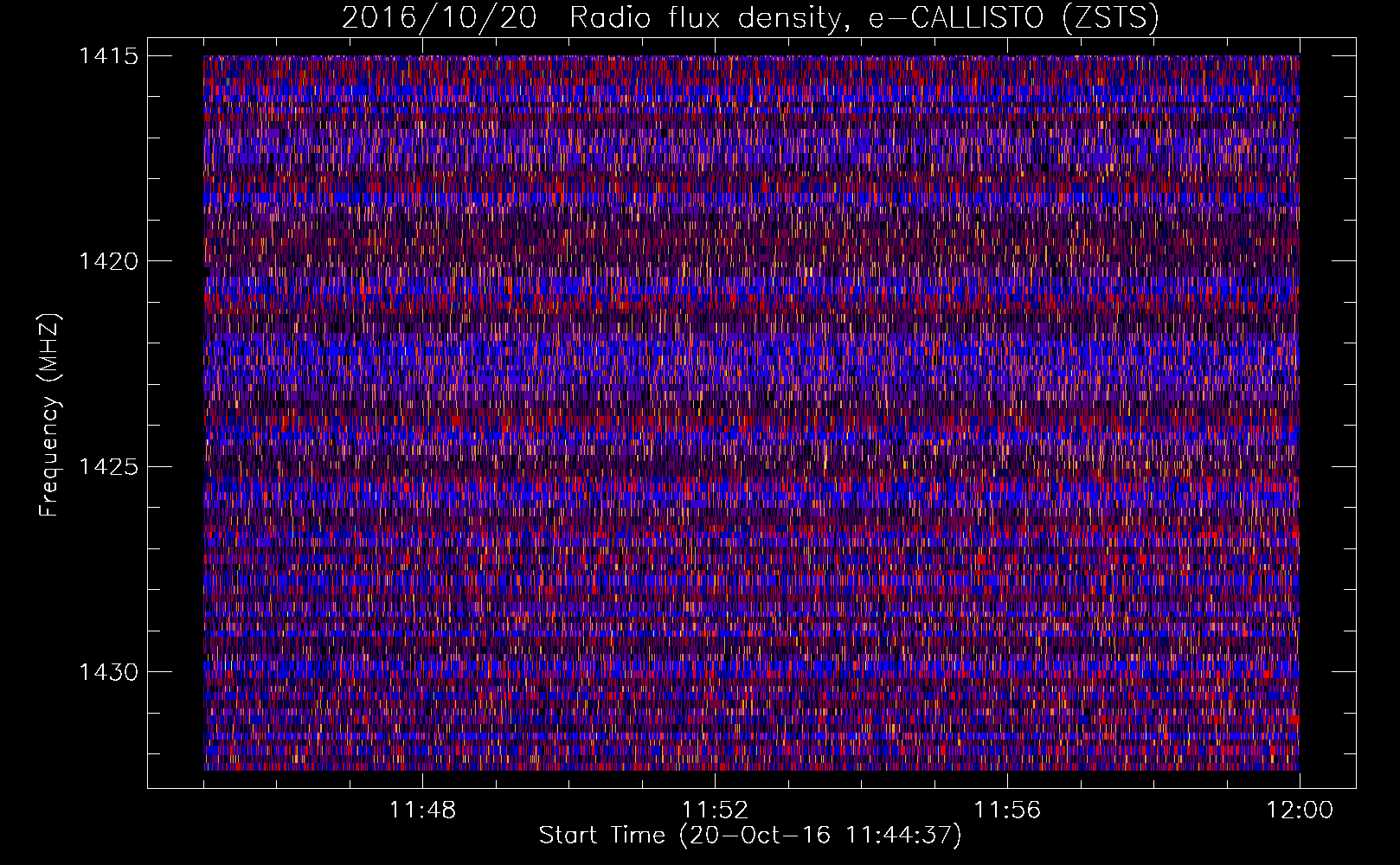Image resolution: width=1400 pixels, height=865 pixels.
Task: Click the 11:56 time axis label
Action: tap(1007, 811)
